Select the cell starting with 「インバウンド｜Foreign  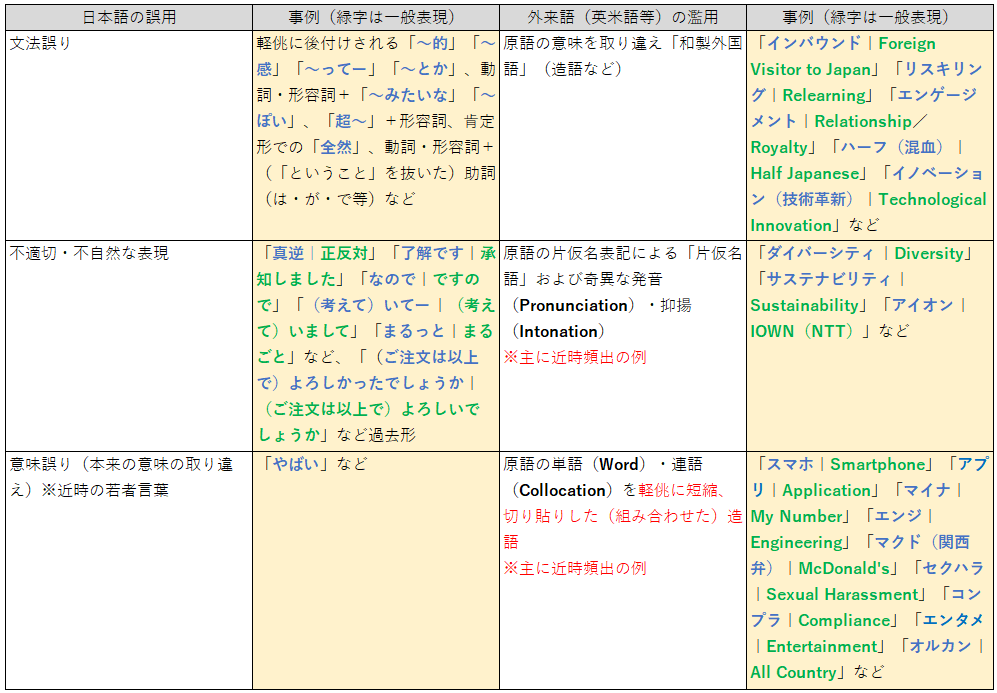coord(870,134)
